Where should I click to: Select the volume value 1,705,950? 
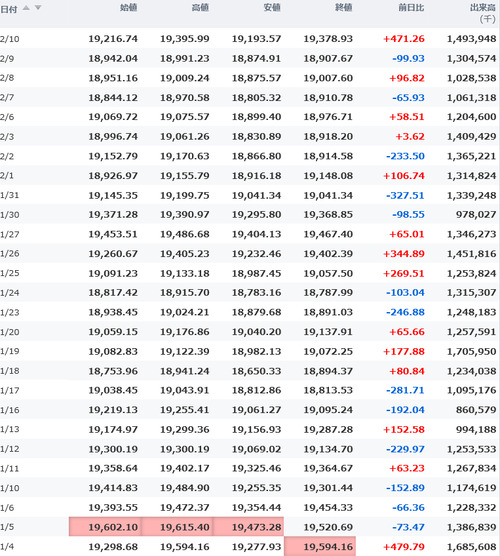click(x=472, y=351)
